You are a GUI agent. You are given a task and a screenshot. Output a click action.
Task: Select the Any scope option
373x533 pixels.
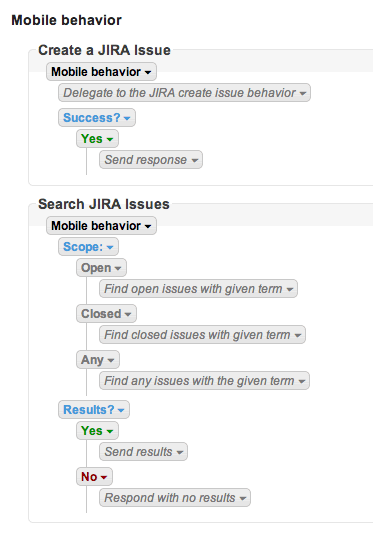(x=98, y=360)
